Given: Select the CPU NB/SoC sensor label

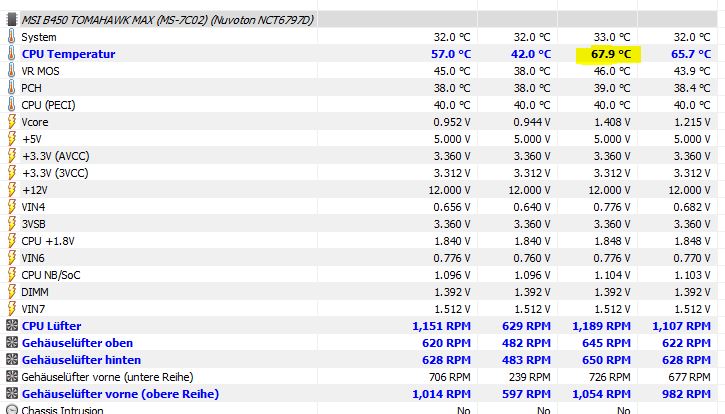Looking at the screenshot, I should [x=51, y=275].
